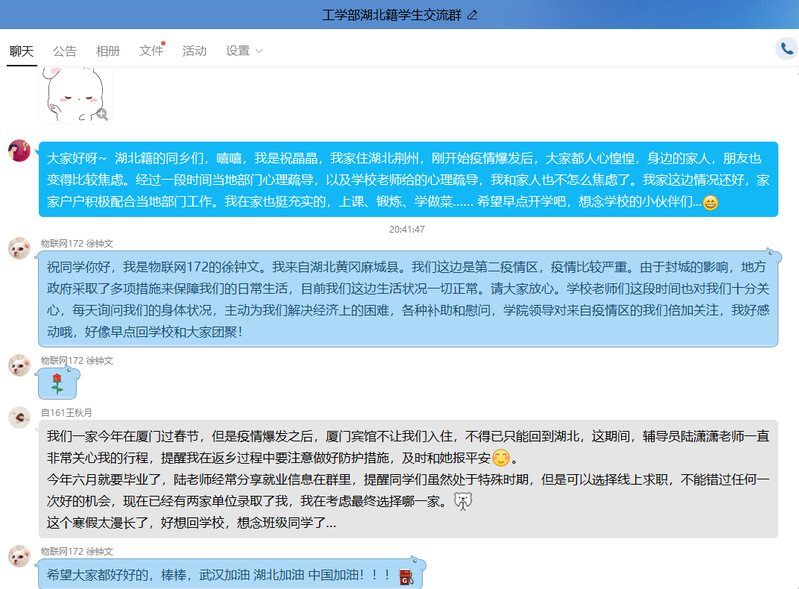Click the pencil icon beside the group name
Screen dimensions: 799x589
(x=472, y=15)
